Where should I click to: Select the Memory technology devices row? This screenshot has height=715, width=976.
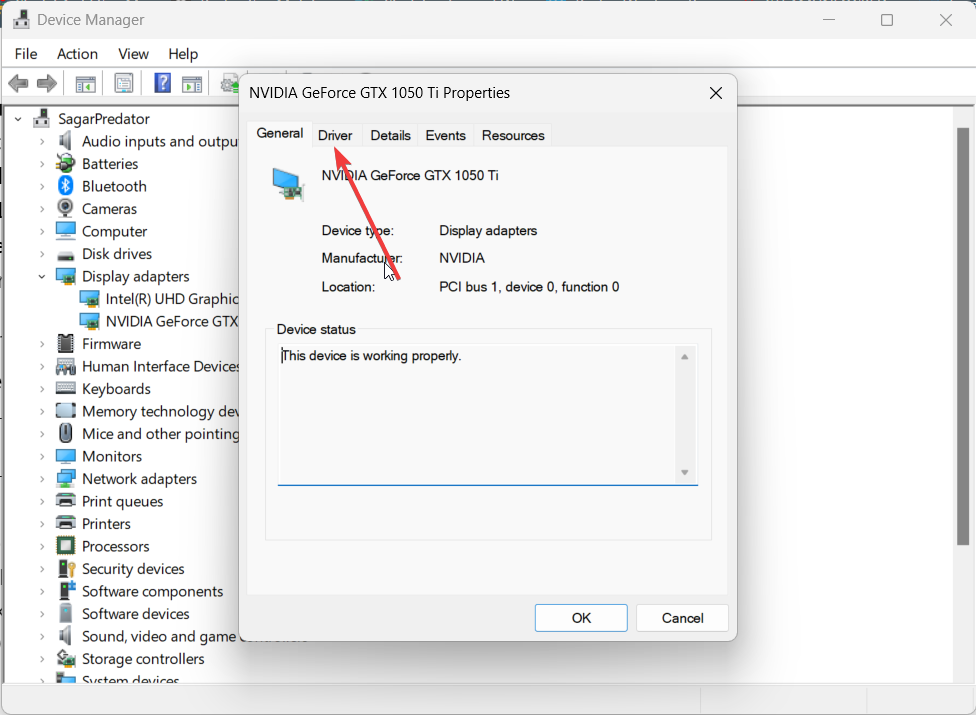point(147,411)
